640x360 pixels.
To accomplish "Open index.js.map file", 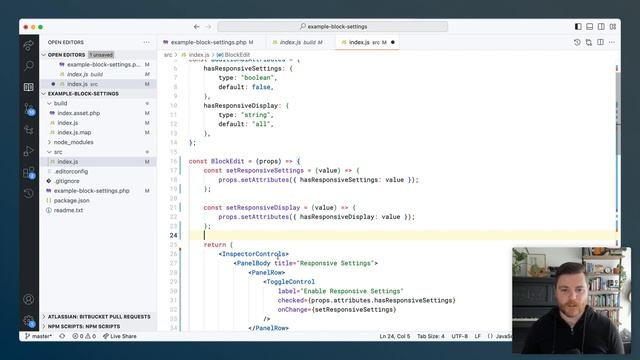I will click(98, 132).
